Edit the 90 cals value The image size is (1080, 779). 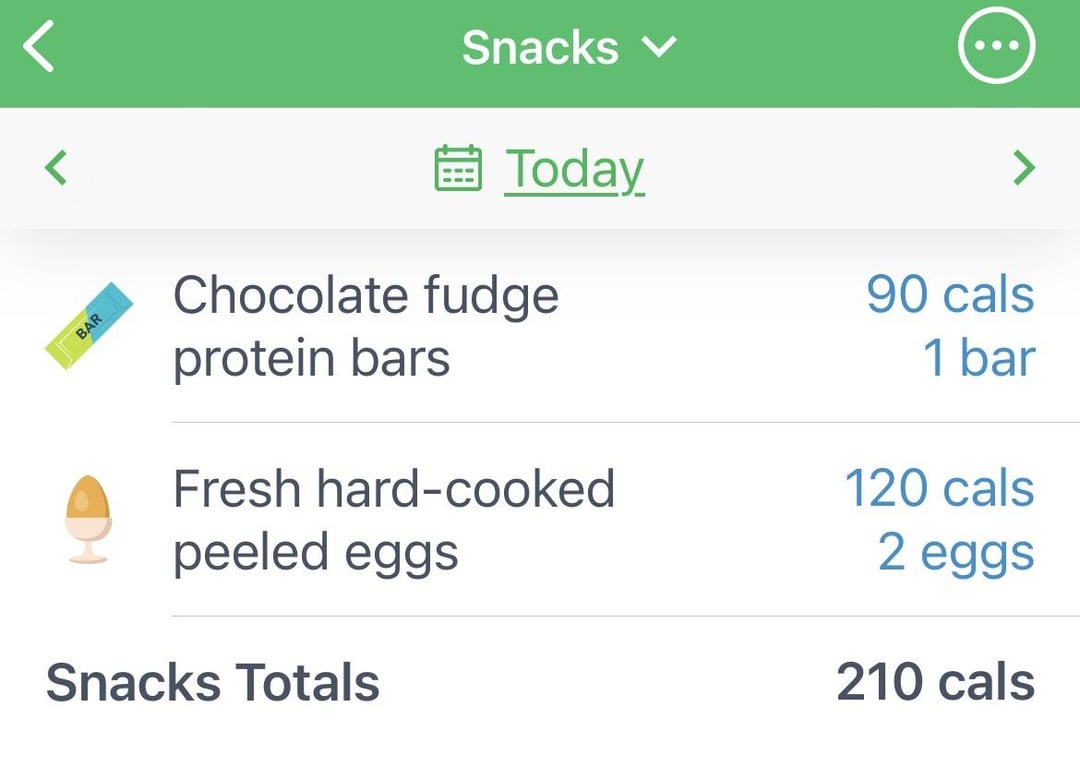tap(950, 294)
